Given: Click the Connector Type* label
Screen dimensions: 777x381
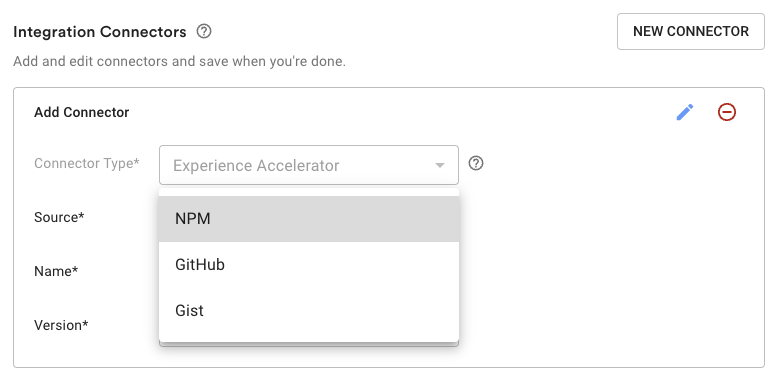Looking at the screenshot, I should (x=87, y=163).
